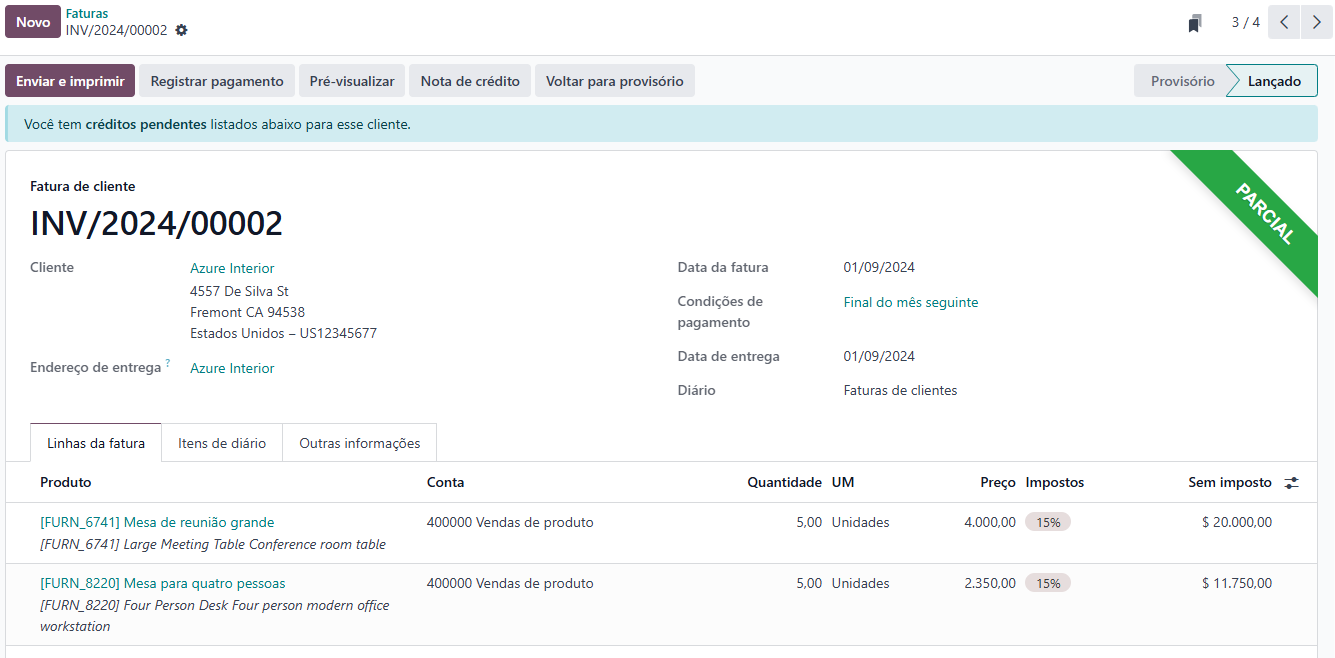Click the help question mark by Endereço de entrega
This screenshot has height=658, width=1335.
point(167,364)
